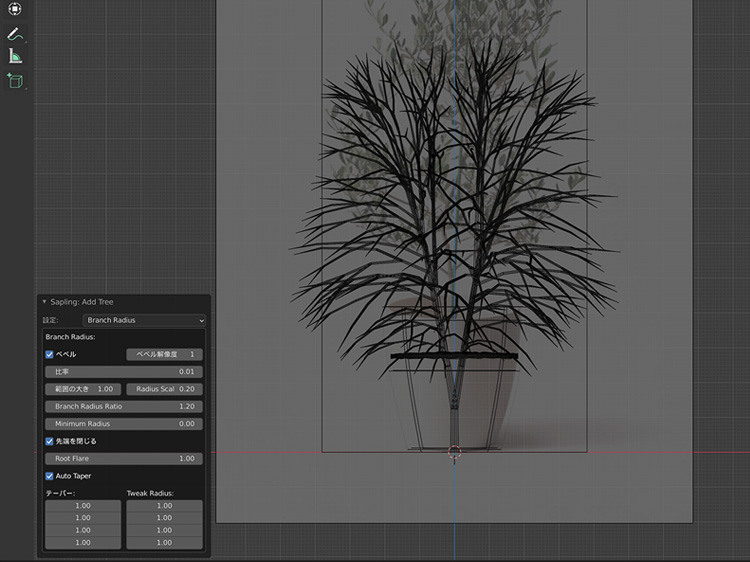
Task: Click the 比率 value field
Action: (124, 372)
